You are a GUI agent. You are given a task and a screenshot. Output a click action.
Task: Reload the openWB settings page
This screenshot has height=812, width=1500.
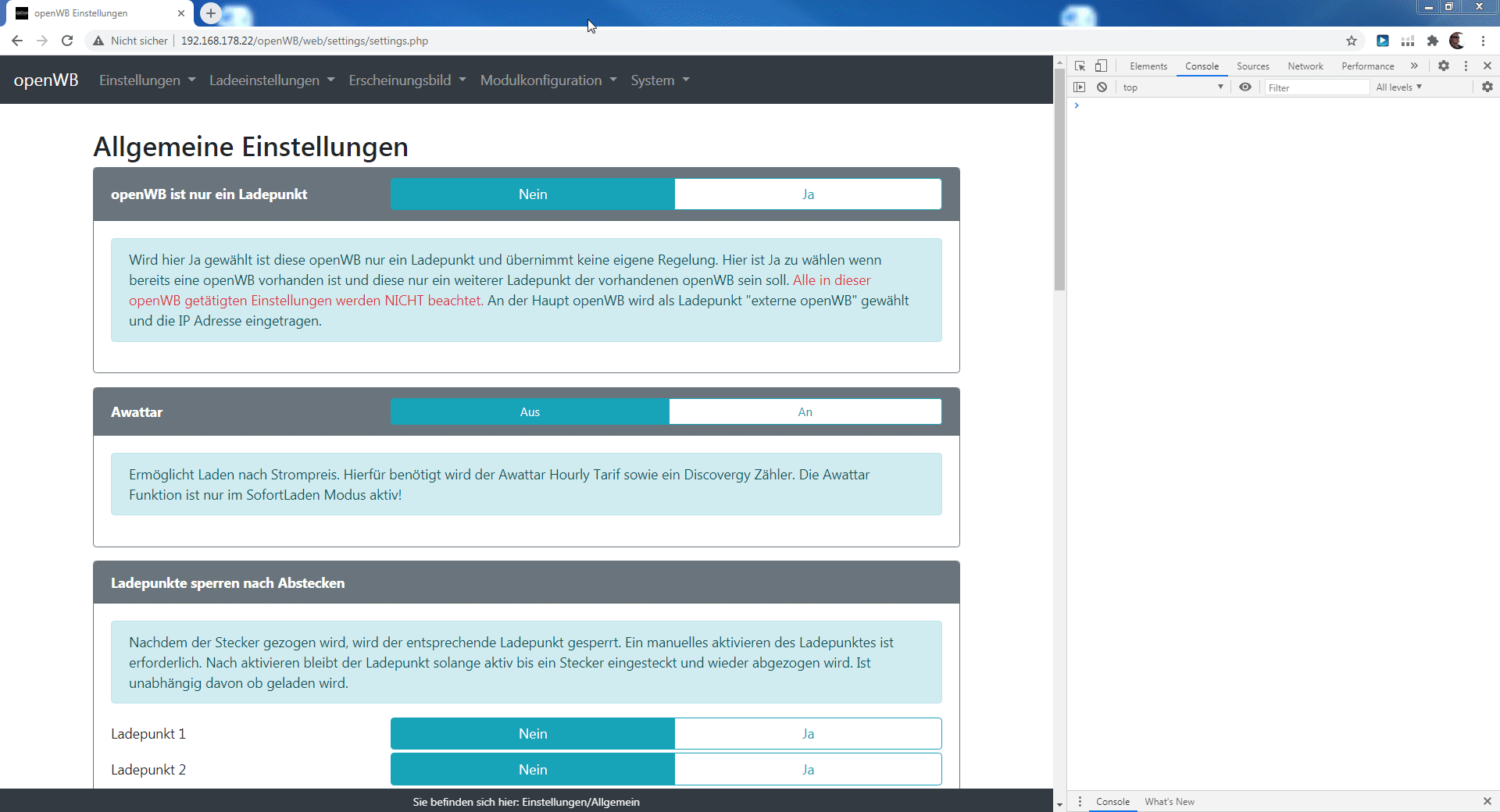point(67,41)
